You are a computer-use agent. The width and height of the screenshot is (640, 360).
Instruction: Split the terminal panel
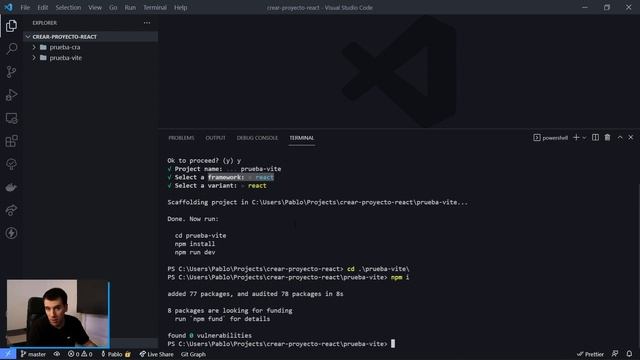tap(596, 138)
